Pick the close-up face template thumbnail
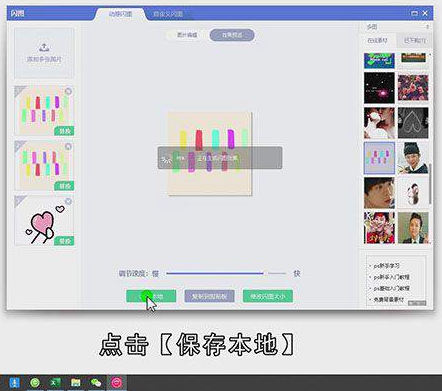Image resolution: width=442 pixels, height=391 pixels. tap(379, 193)
